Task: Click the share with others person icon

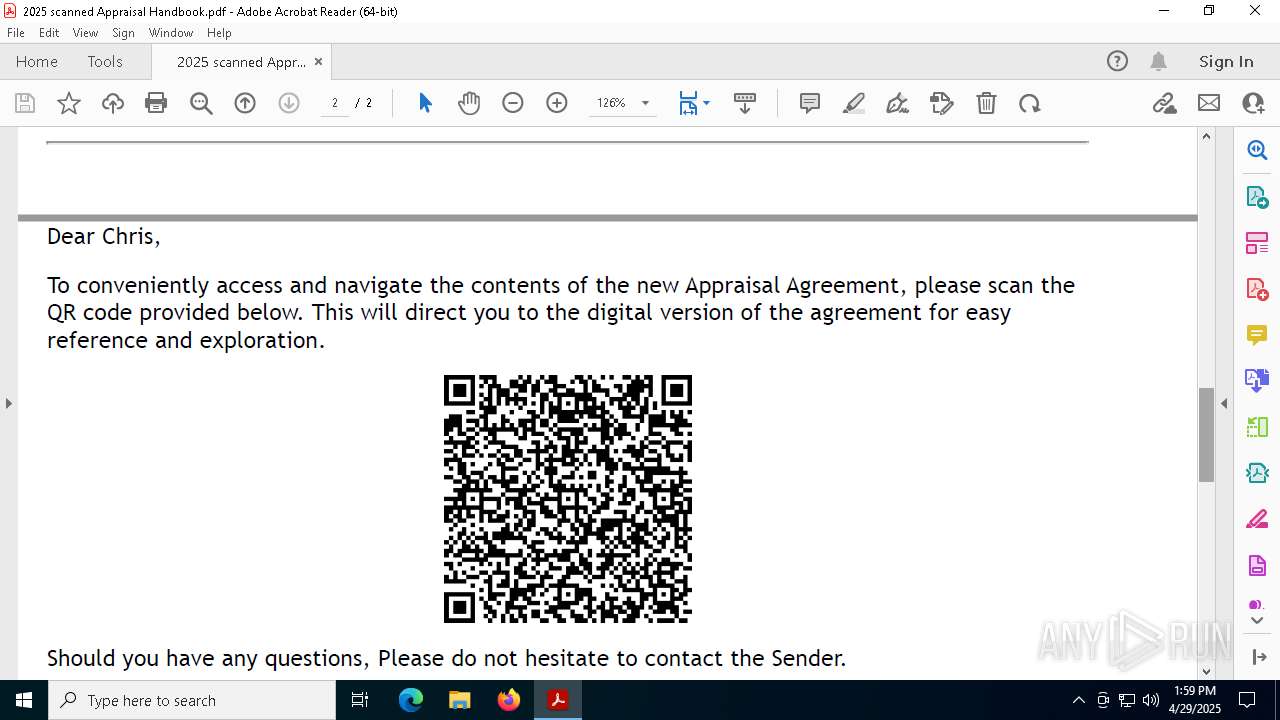Action: click(x=1253, y=103)
